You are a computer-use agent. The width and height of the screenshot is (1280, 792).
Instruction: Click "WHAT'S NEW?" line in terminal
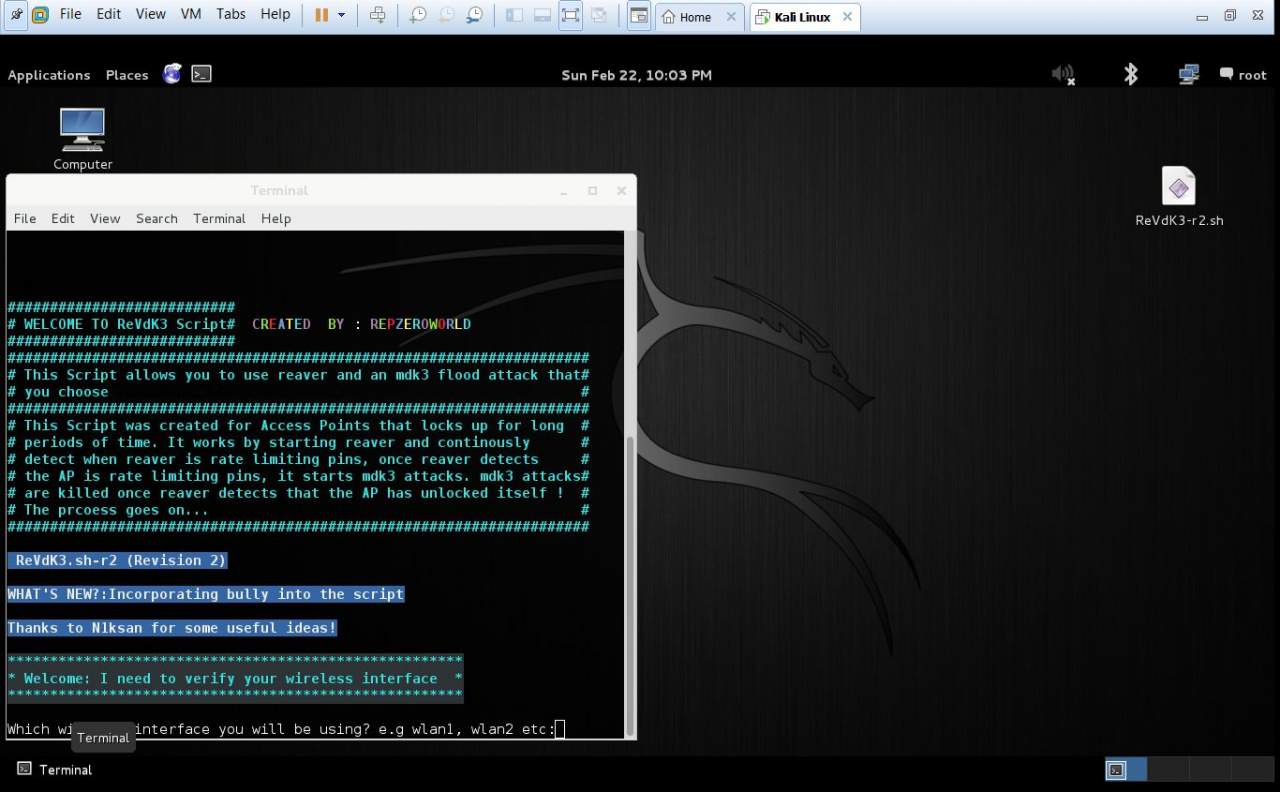click(x=206, y=594)
